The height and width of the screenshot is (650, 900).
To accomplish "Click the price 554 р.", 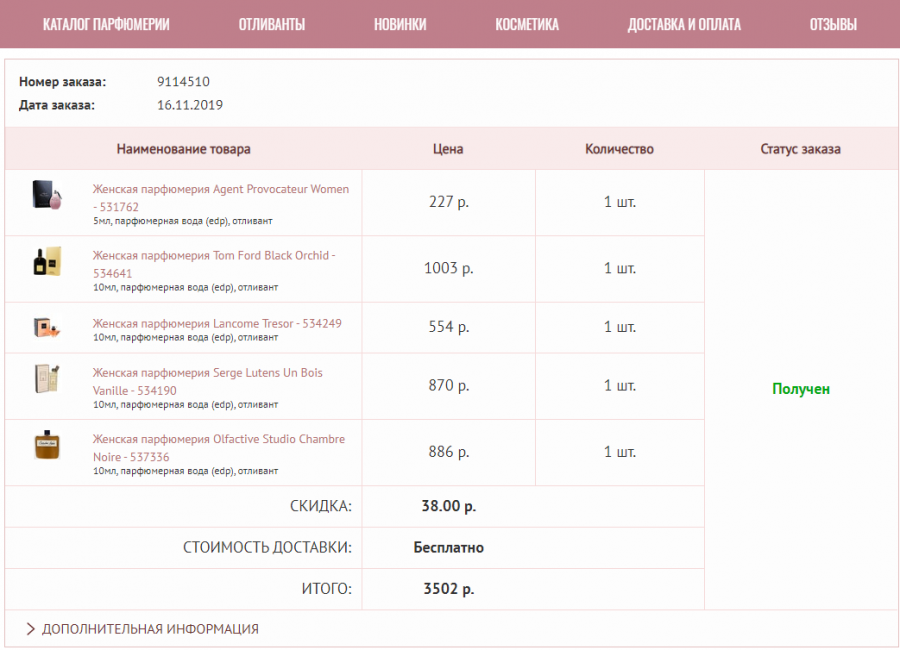I will 448,327.
